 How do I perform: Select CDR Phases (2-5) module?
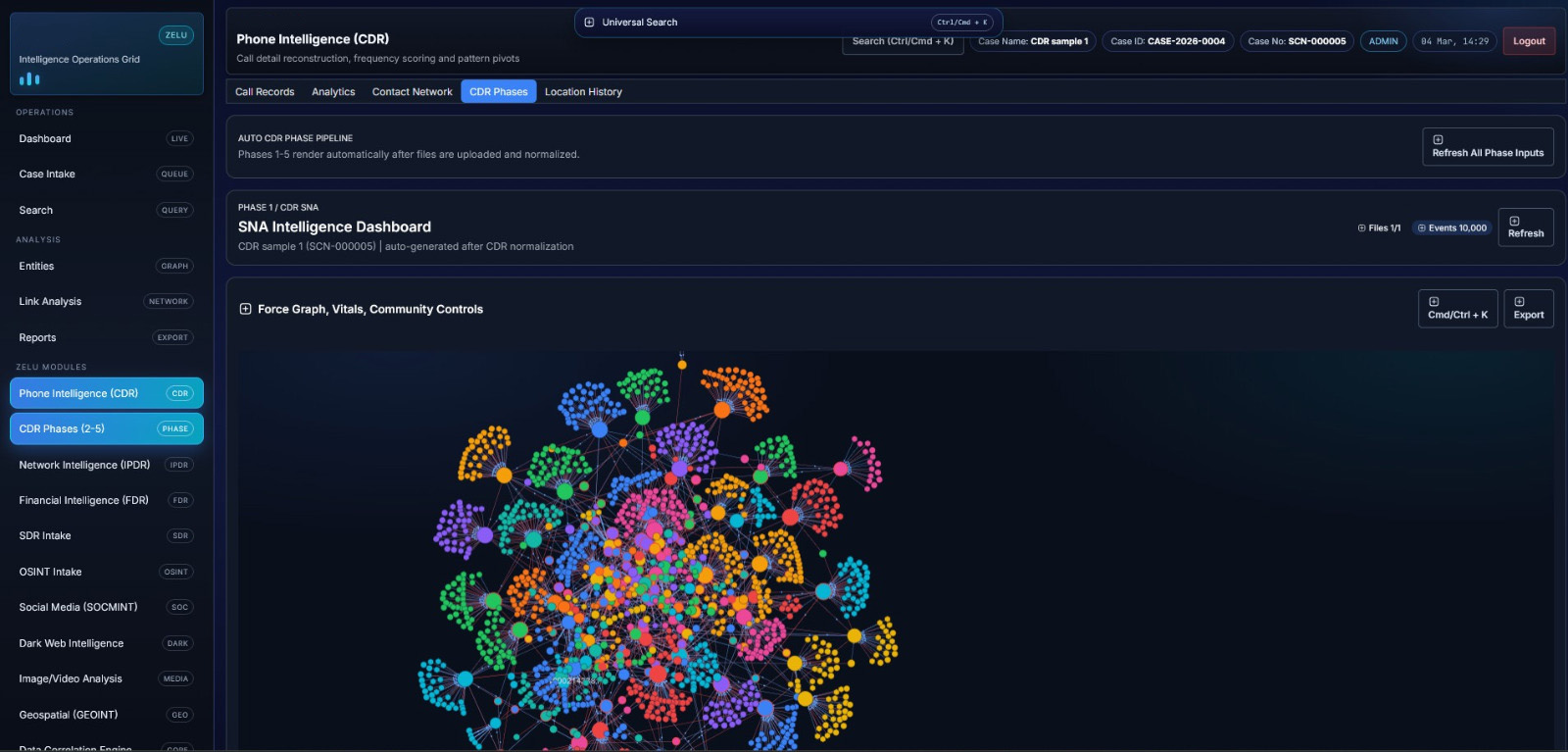tap(107, 428)
